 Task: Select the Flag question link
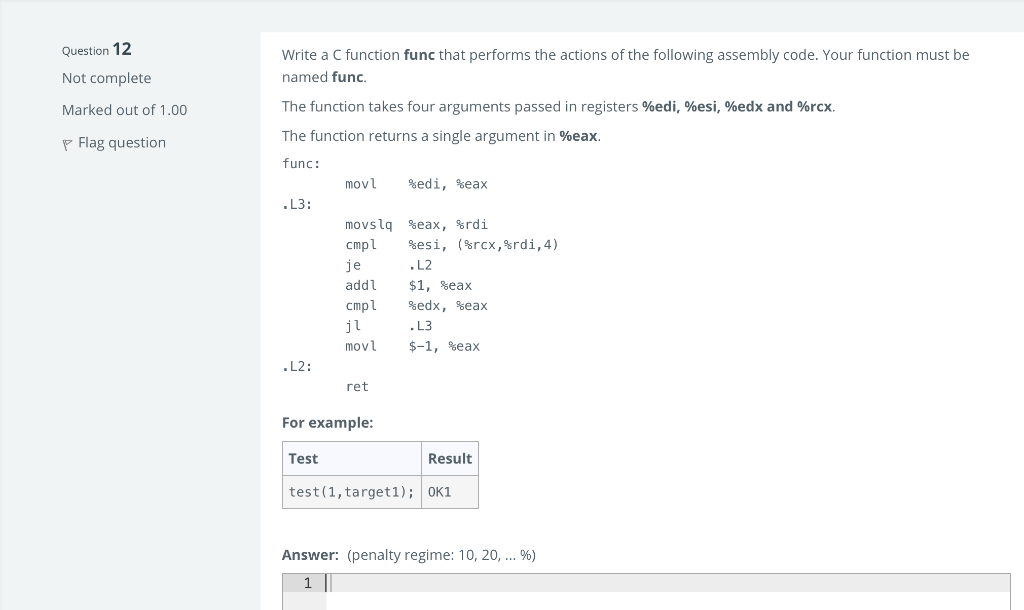point(121,142)
